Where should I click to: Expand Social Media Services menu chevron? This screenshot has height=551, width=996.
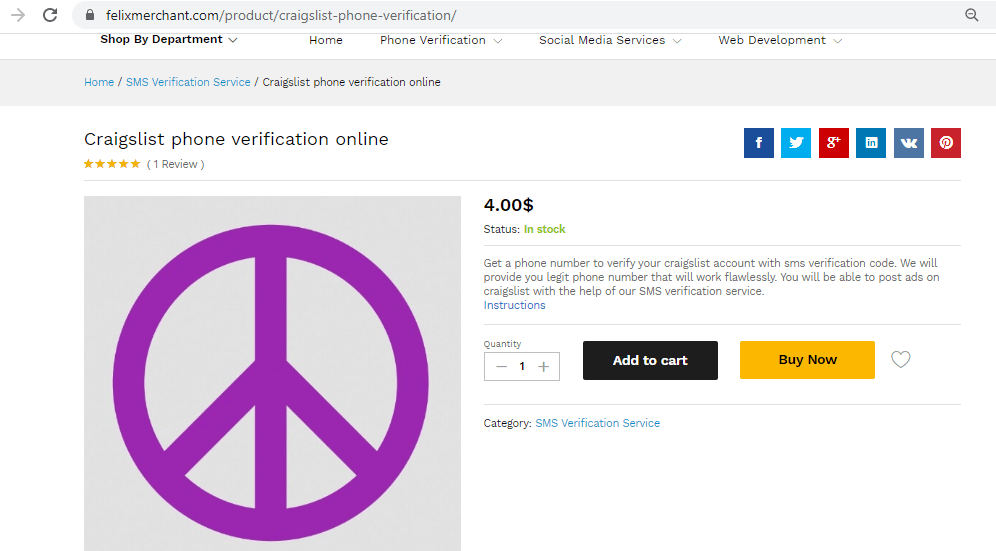pyautogui.click(x=677, y=41)
